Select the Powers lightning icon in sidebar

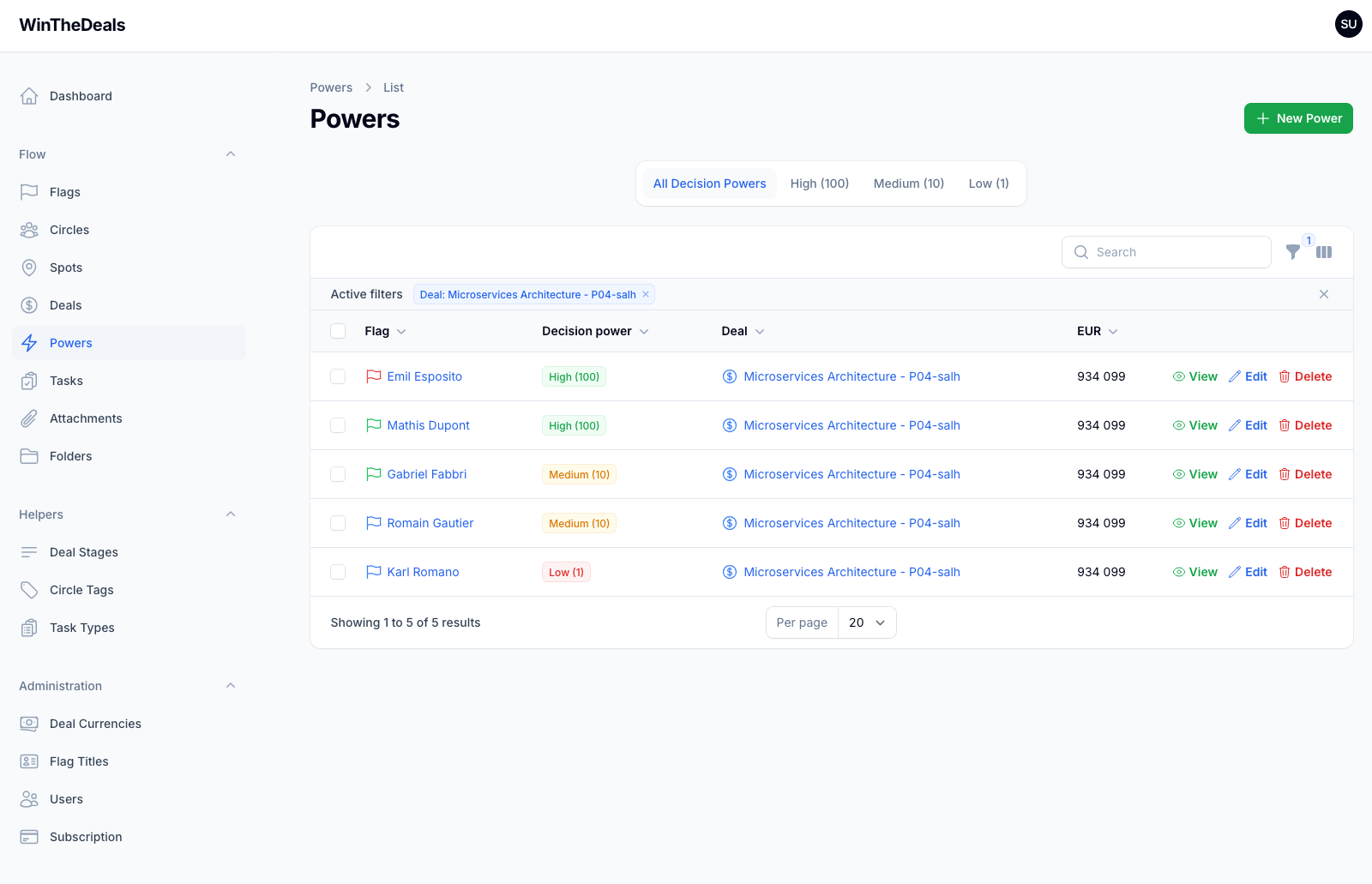pos(28,342)
